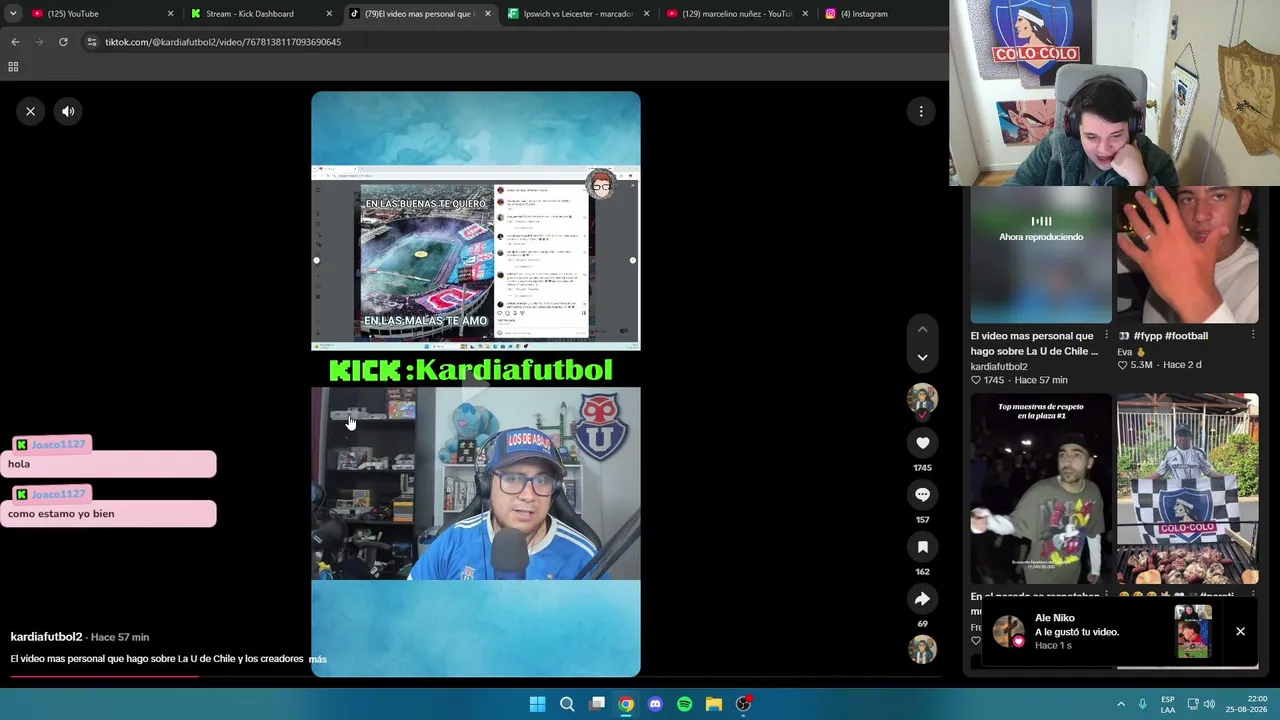Click the 'KICK :Kardiafutbol' text in the video

tap(471, 370)
